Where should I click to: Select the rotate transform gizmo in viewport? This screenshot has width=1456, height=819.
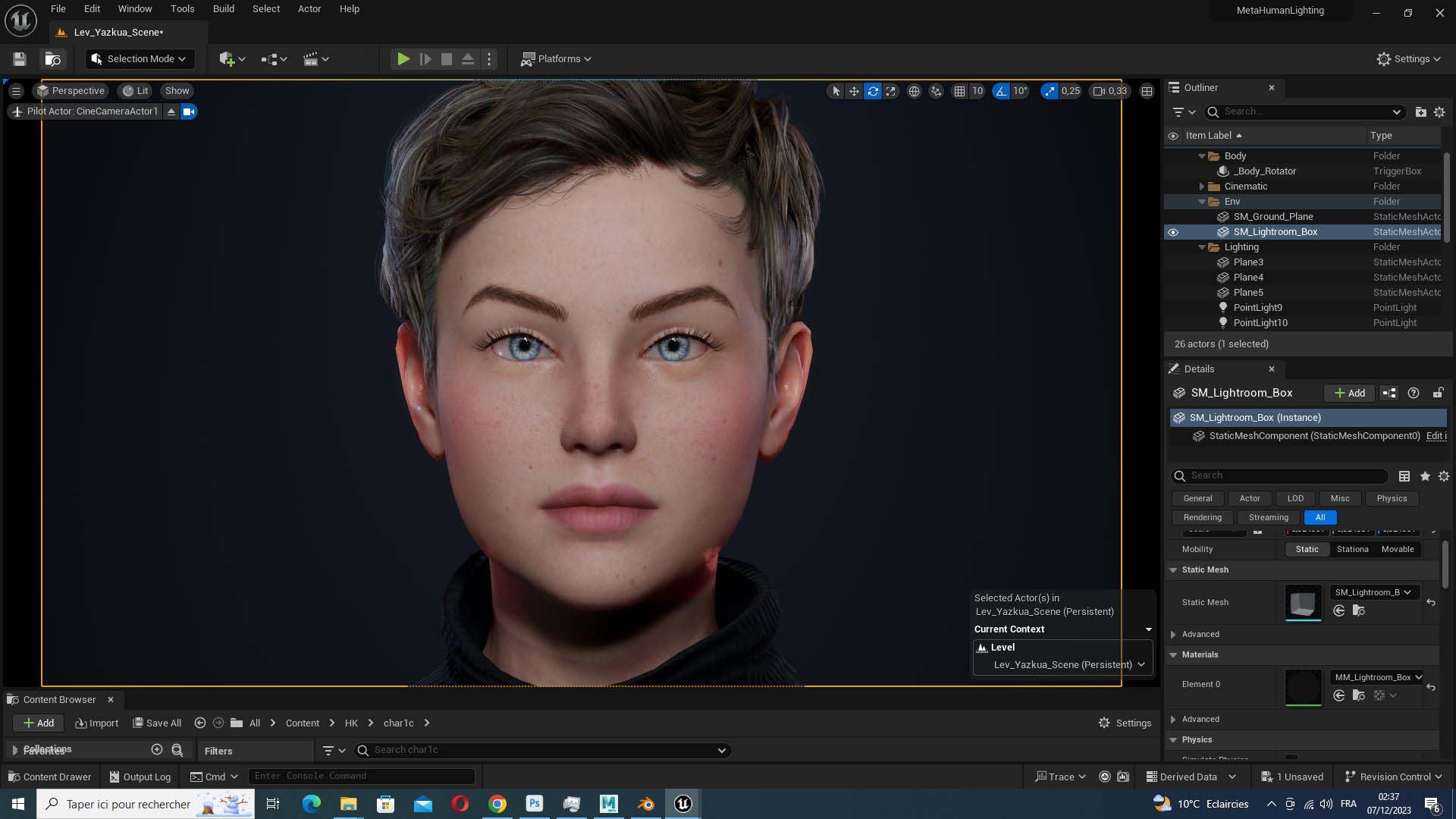[873, 91]
